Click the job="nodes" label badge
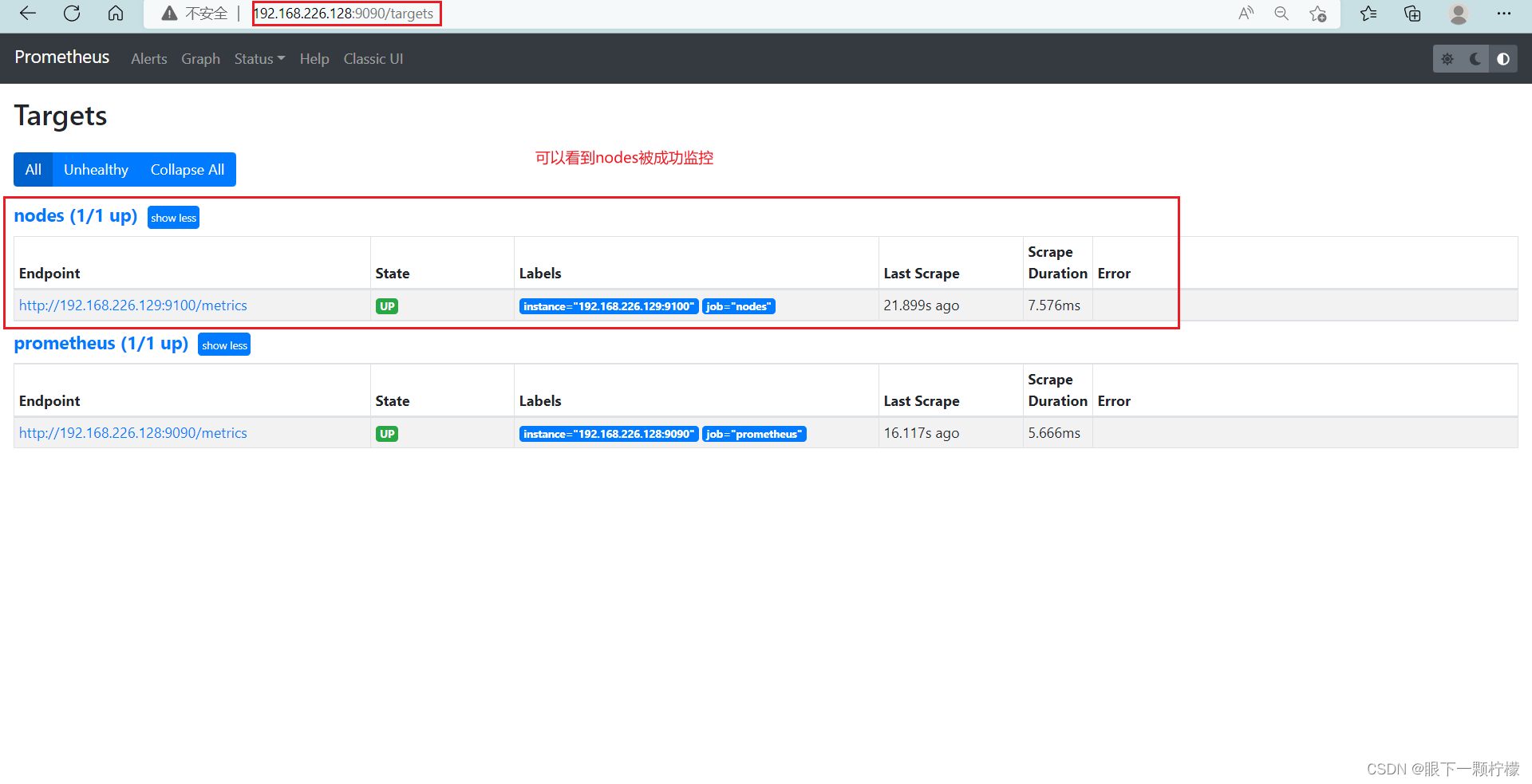 [x=739, y=306]
